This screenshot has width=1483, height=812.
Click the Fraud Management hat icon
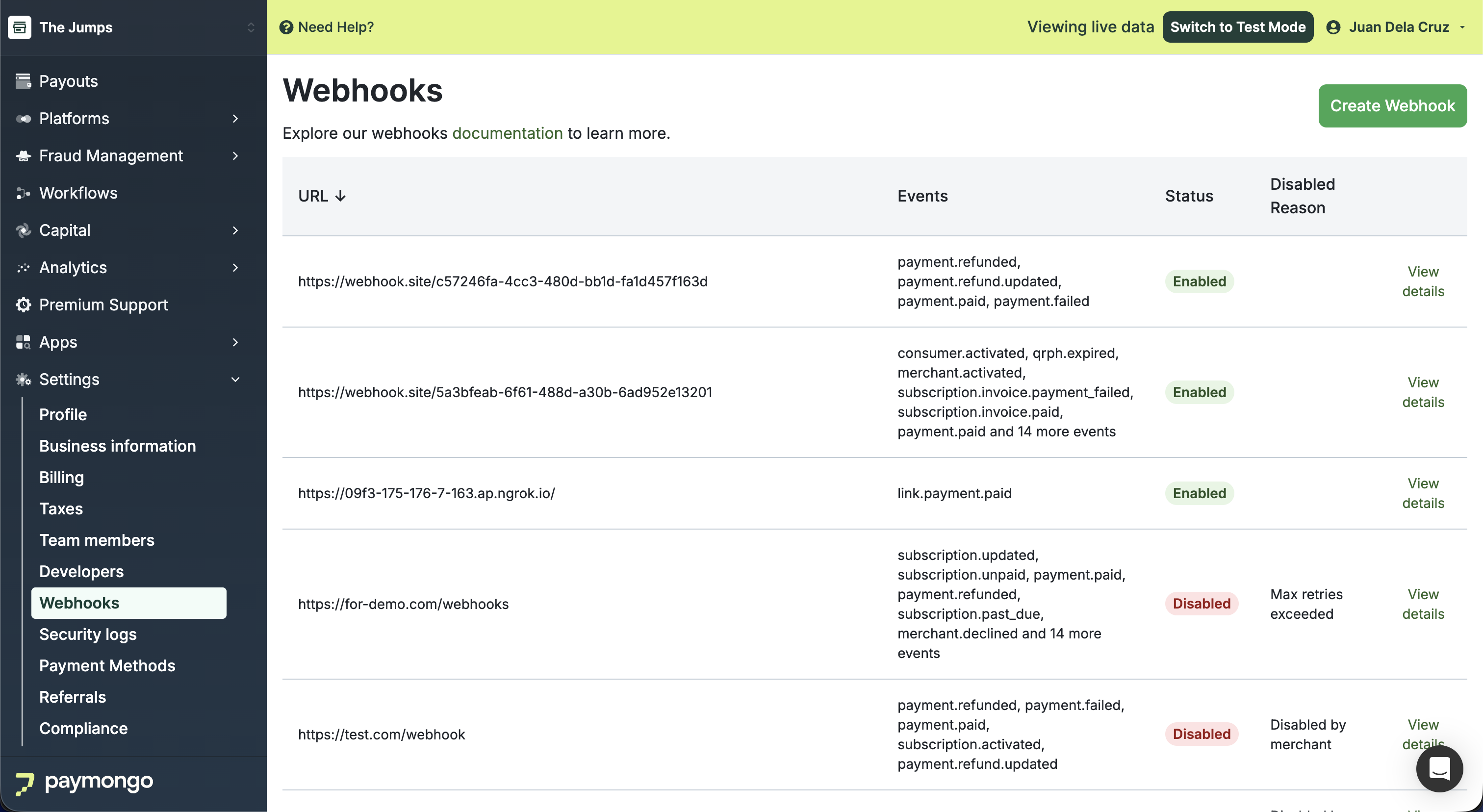[23, 156]
